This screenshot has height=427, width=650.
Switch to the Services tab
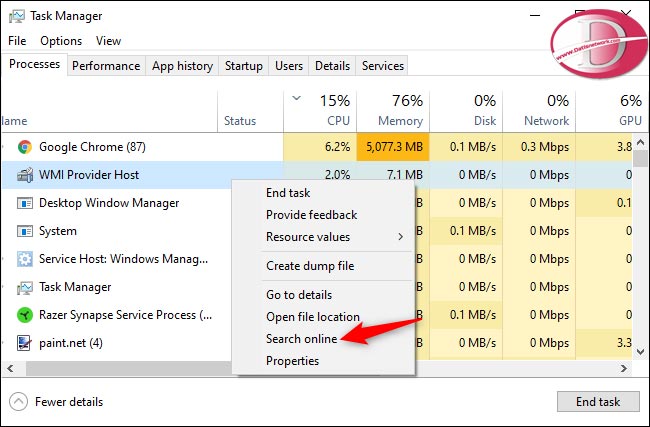point(382,66)
